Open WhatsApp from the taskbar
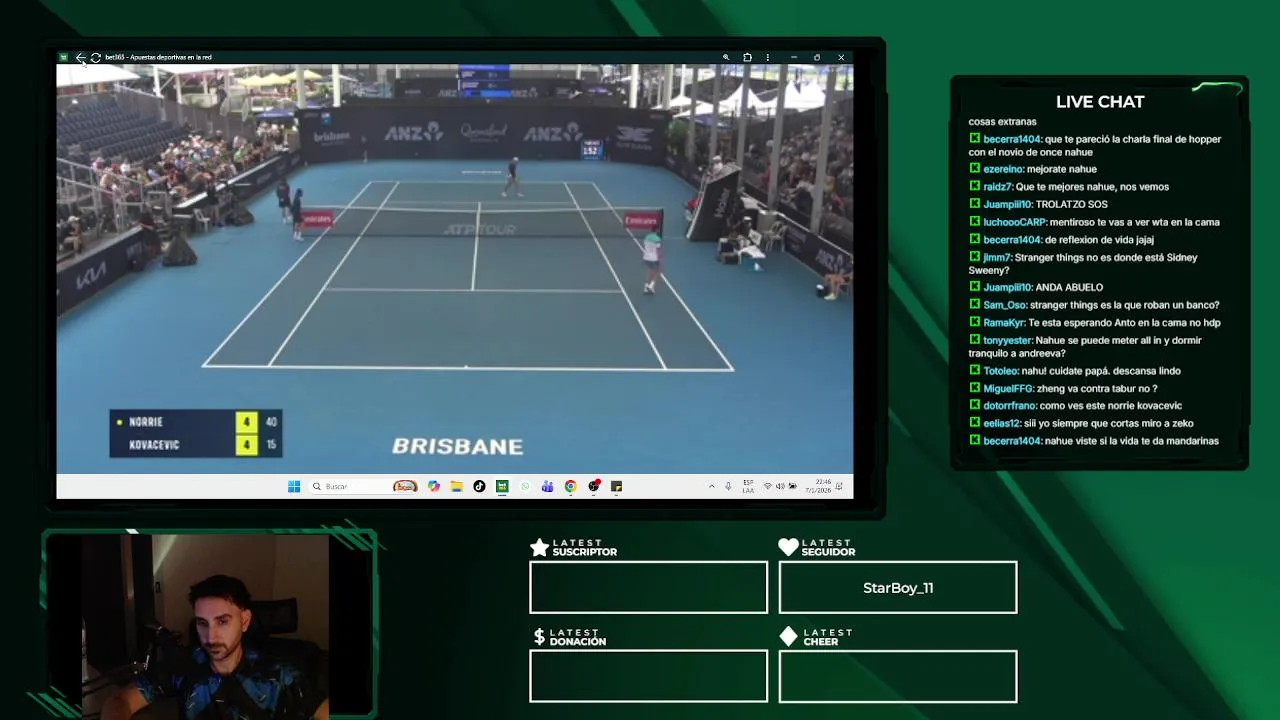This screenshot has width=1280, height=720. tap(525, 487)
